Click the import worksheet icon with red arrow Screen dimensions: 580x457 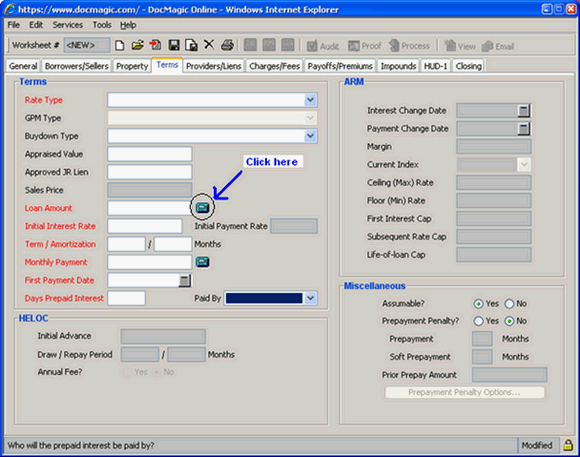(x=155, y=45)
